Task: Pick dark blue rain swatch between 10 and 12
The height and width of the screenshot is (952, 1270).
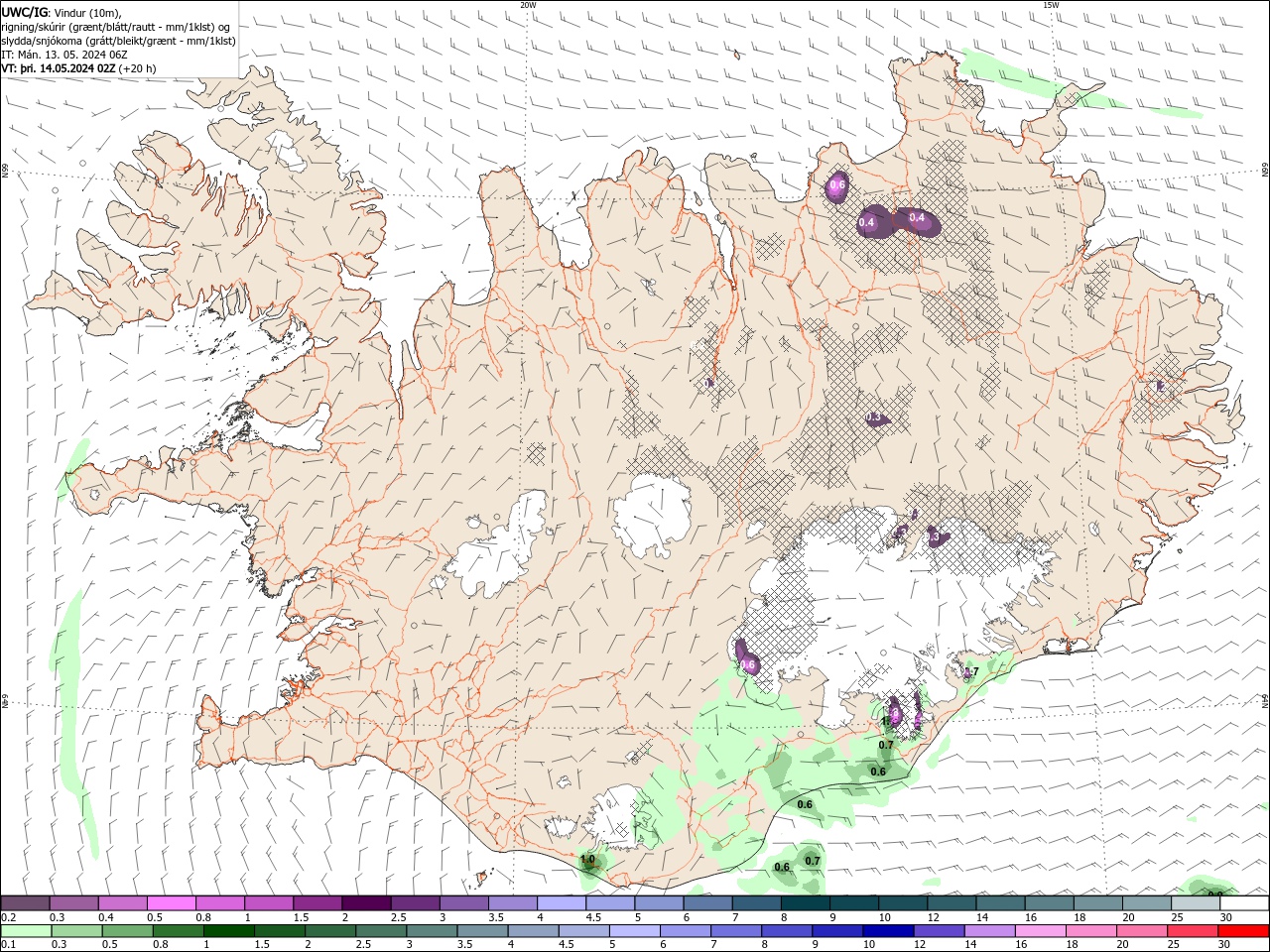Action: click(887, 931)
